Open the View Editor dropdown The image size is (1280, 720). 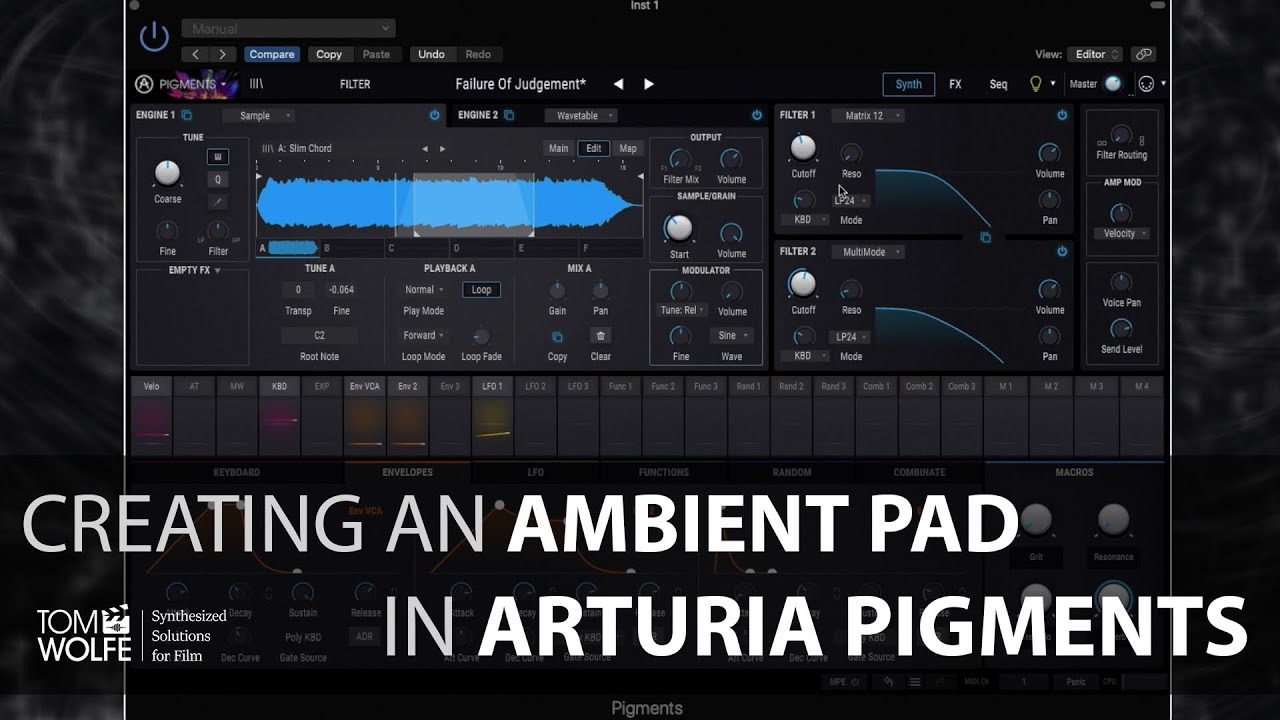click(1096, 54)
